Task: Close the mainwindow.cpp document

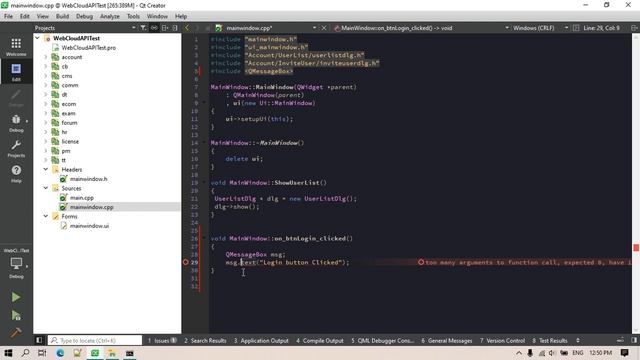Action: pos(324,28)
